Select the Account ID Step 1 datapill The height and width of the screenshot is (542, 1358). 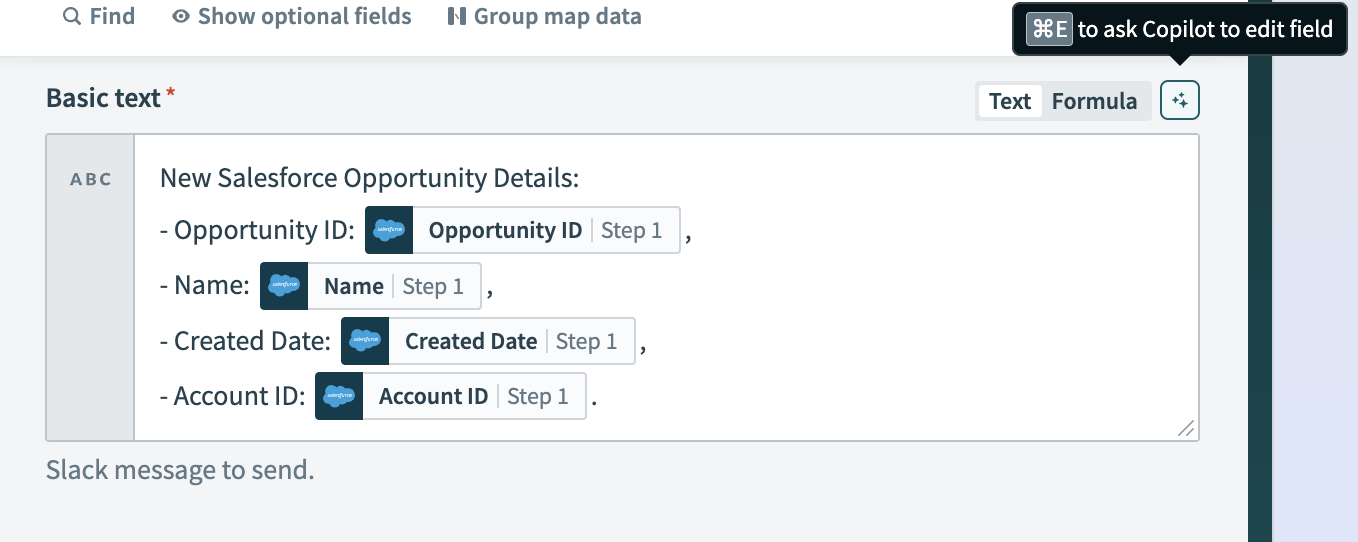pyautogui.click(x=473, y=396)
